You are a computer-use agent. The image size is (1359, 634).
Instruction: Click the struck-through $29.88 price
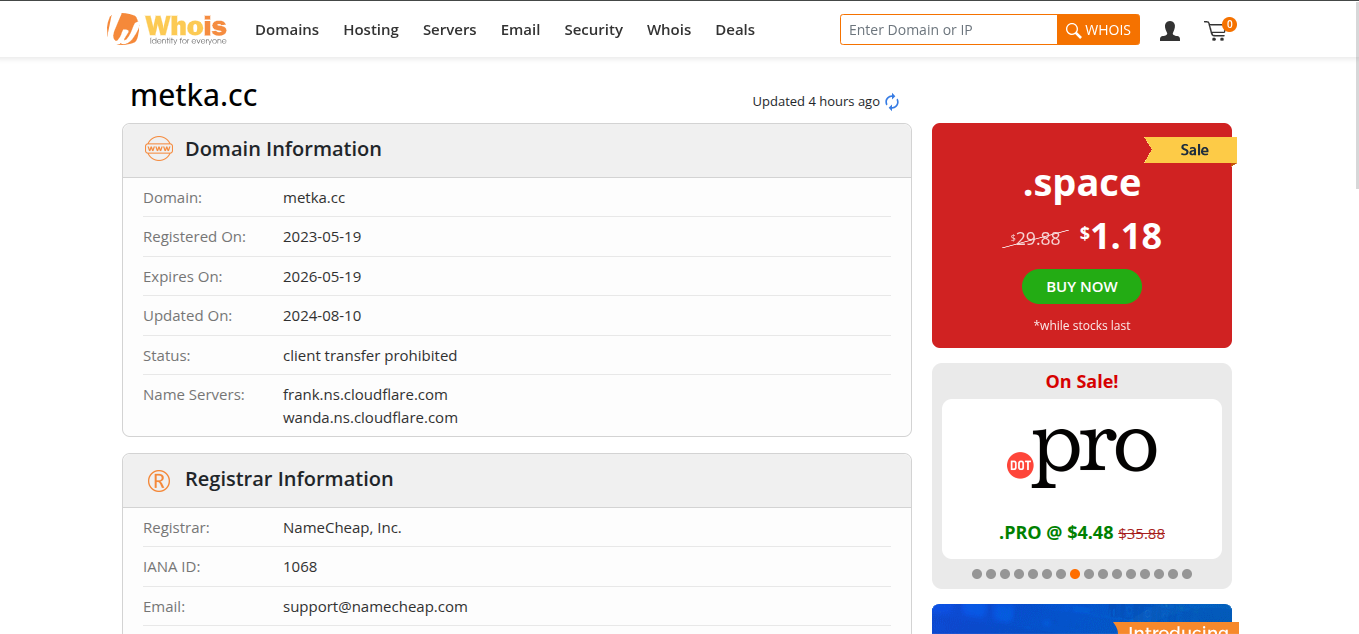tap(1035, 239)
